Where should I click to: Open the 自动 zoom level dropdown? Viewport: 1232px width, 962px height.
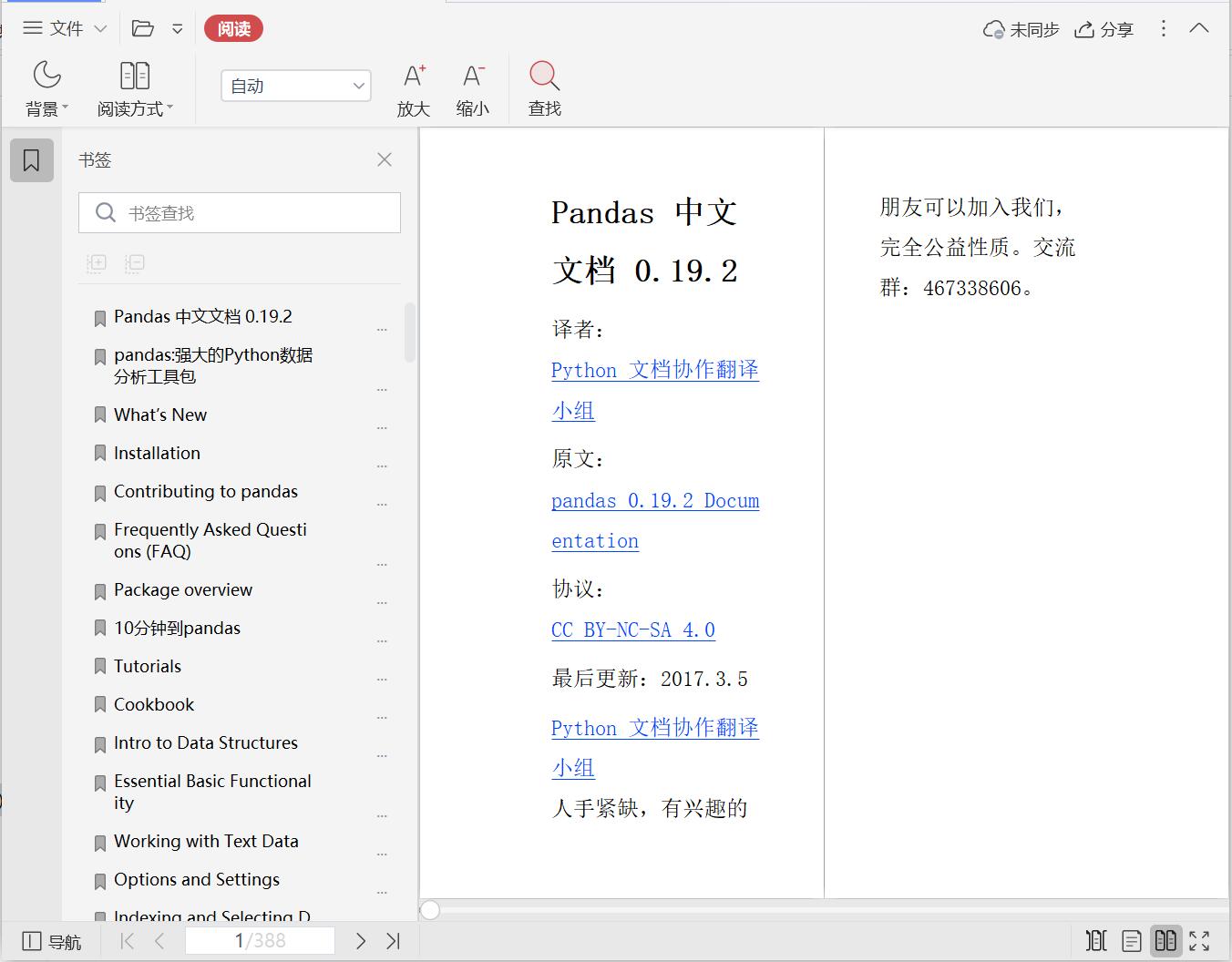click(295, 85)
